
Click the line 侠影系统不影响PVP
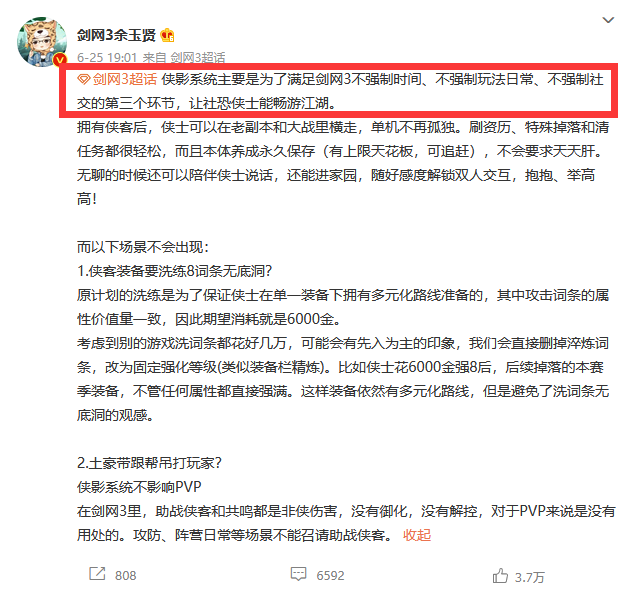pos(139,487)
